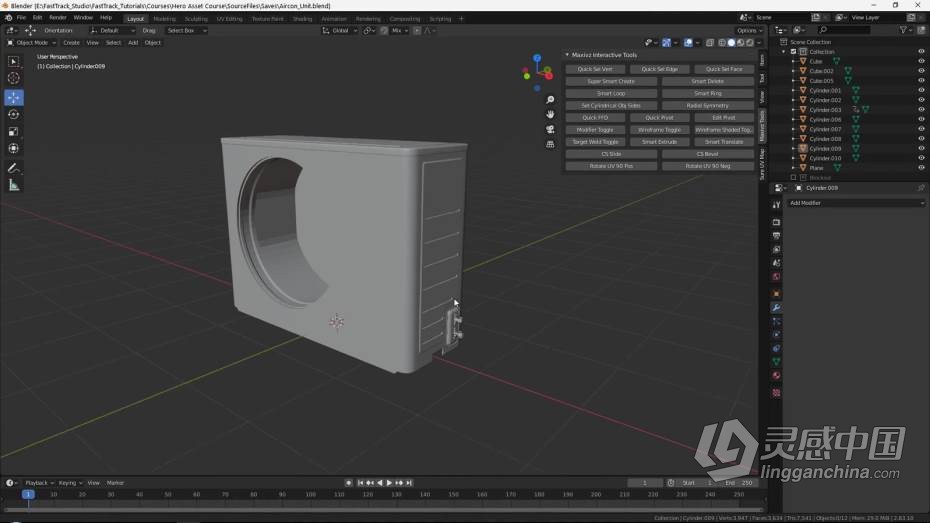Screen dimensions: 930x523
Task: Click the viewport pan hand icon
Action: click(550, 114)
